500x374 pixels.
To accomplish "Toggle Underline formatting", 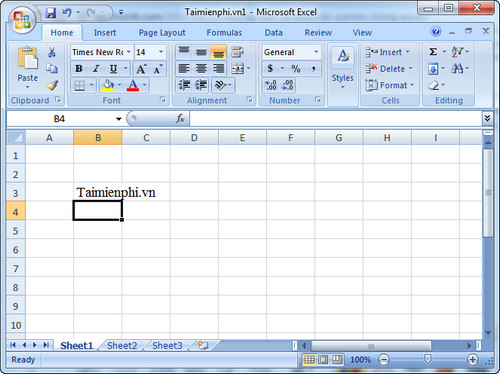I will click(x=113, y=69).
